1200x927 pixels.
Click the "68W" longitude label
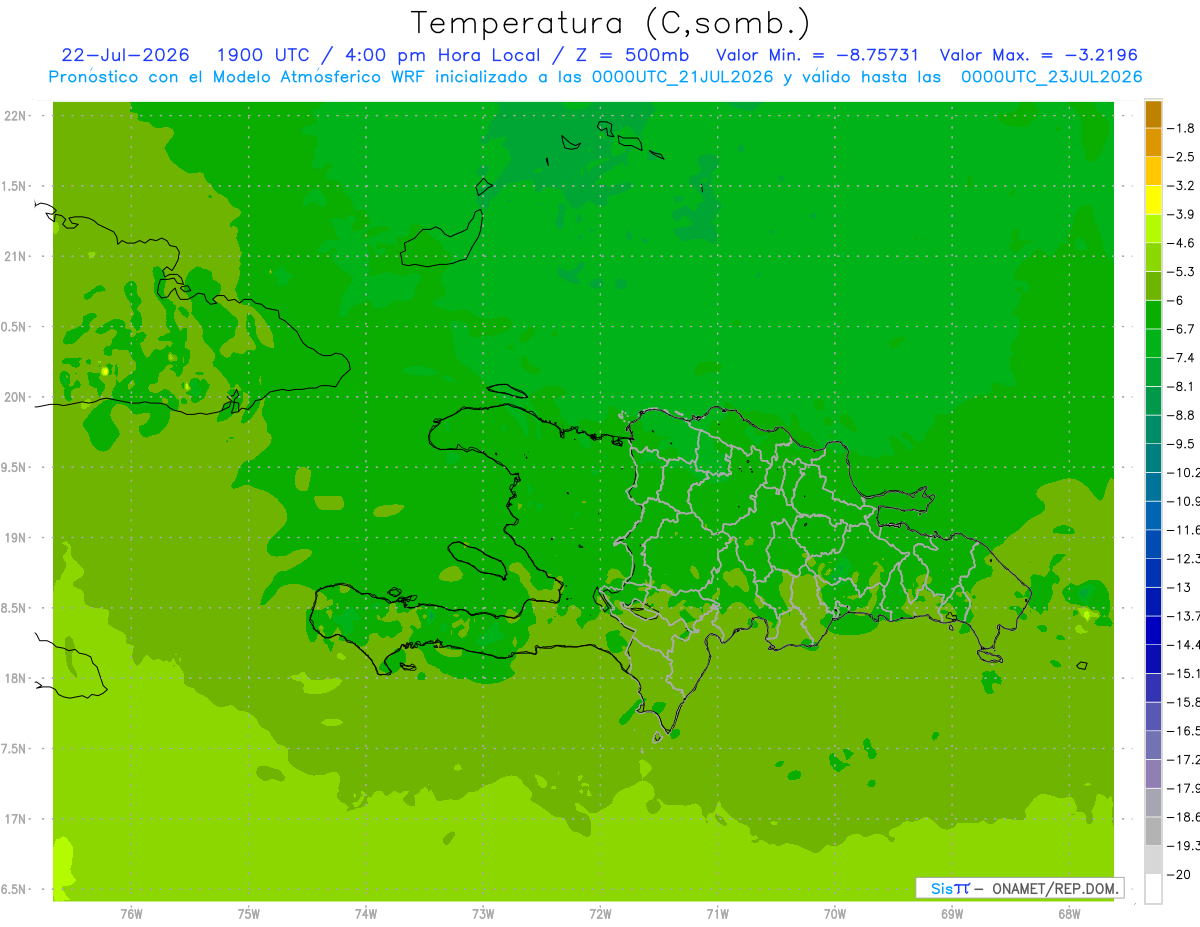(x=1069, y=913)
